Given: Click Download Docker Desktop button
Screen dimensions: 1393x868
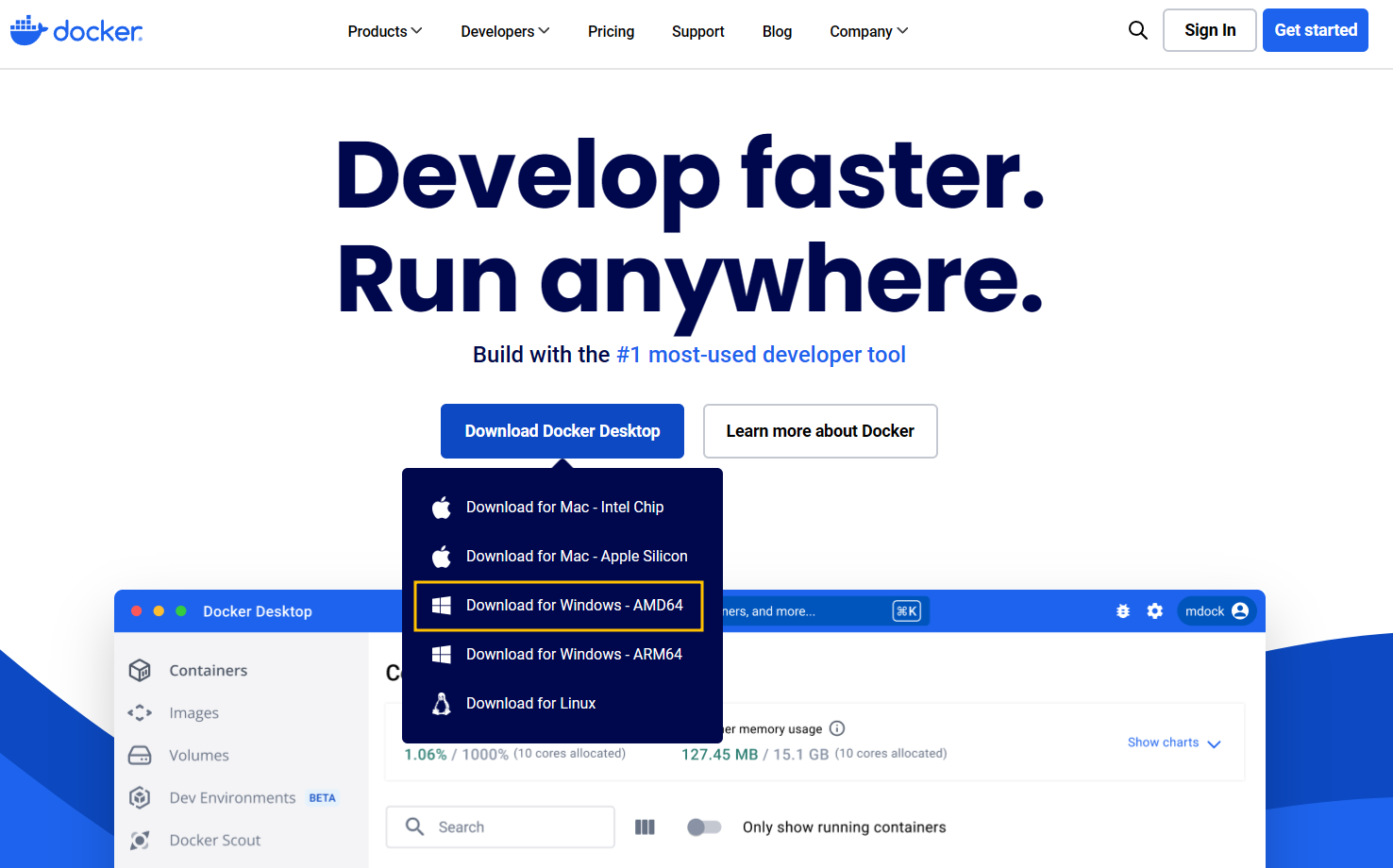Looking at the screenshot, I should pyautogui.click(x=562, y=431).
